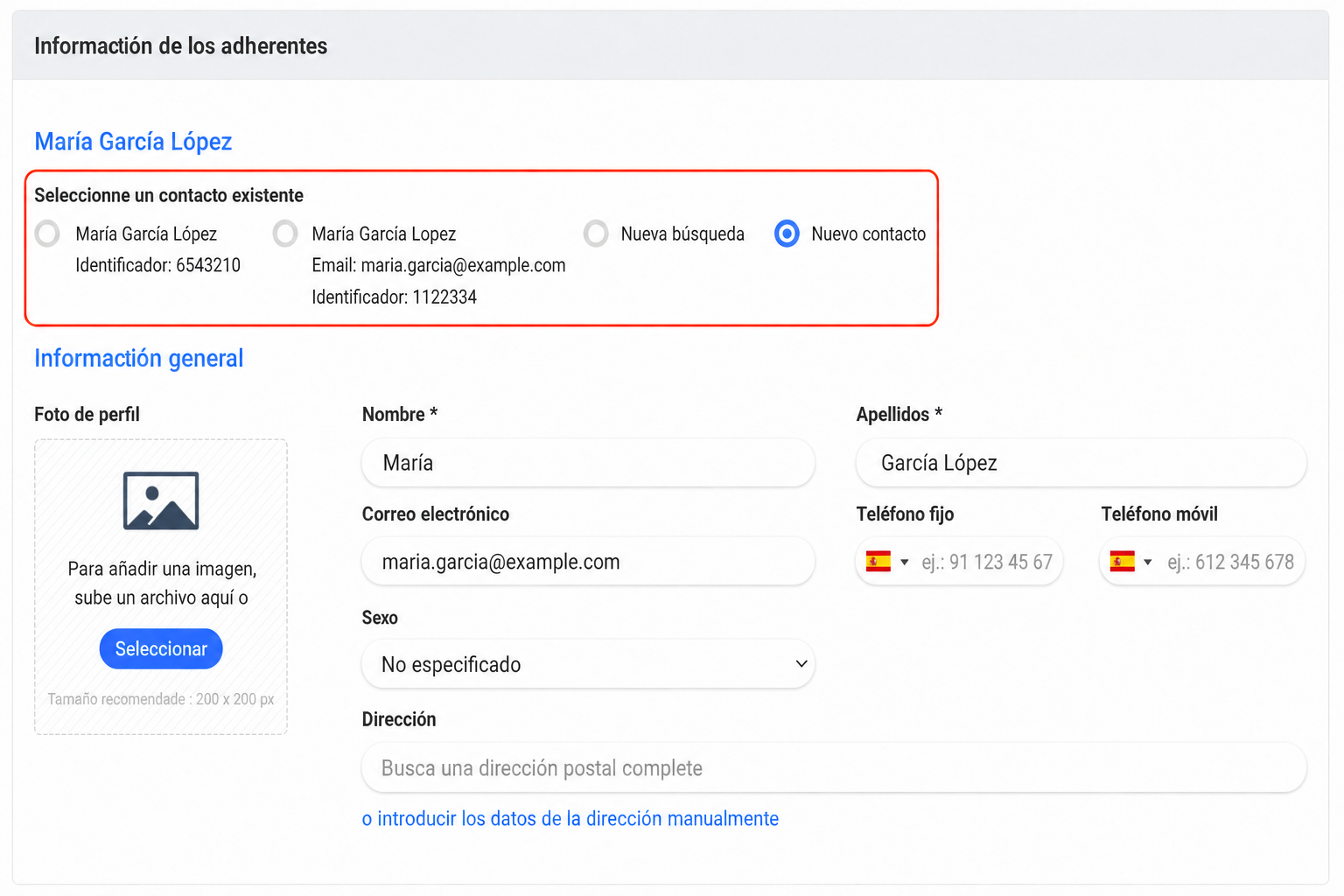Click the Teléfono móvil number input
This screenshot has height=896, width=1344.
(1230, 562)
